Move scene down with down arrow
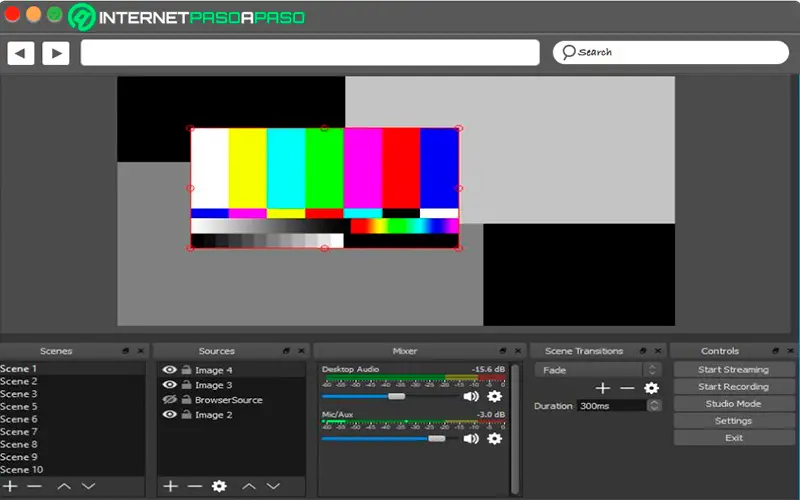The height and width of the screenshot is (500, 800). tap(88, 486)
